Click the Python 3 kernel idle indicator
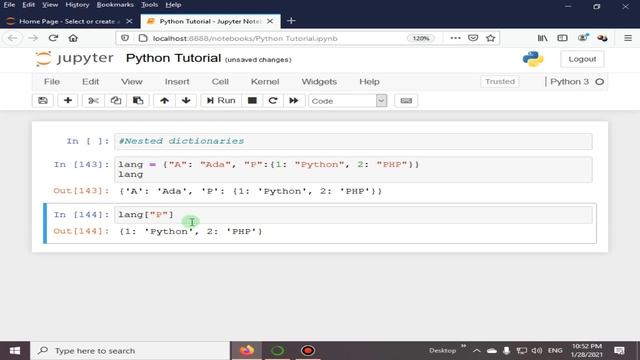 600,82
